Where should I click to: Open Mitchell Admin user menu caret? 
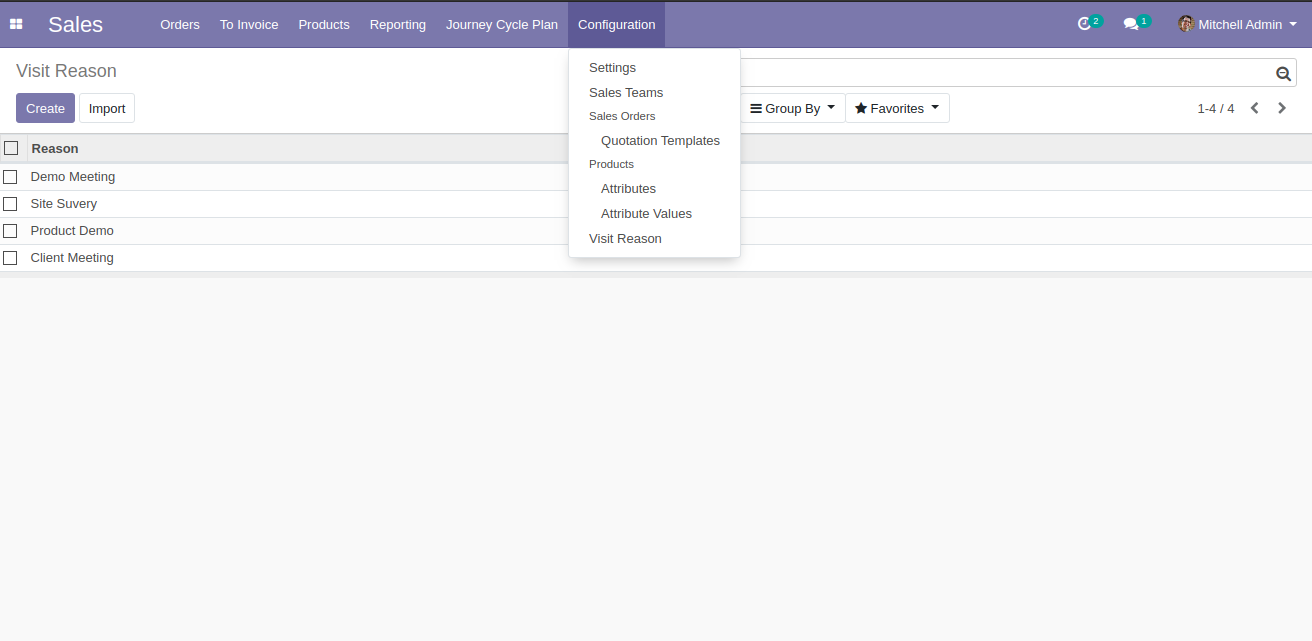click(1293, 24)
